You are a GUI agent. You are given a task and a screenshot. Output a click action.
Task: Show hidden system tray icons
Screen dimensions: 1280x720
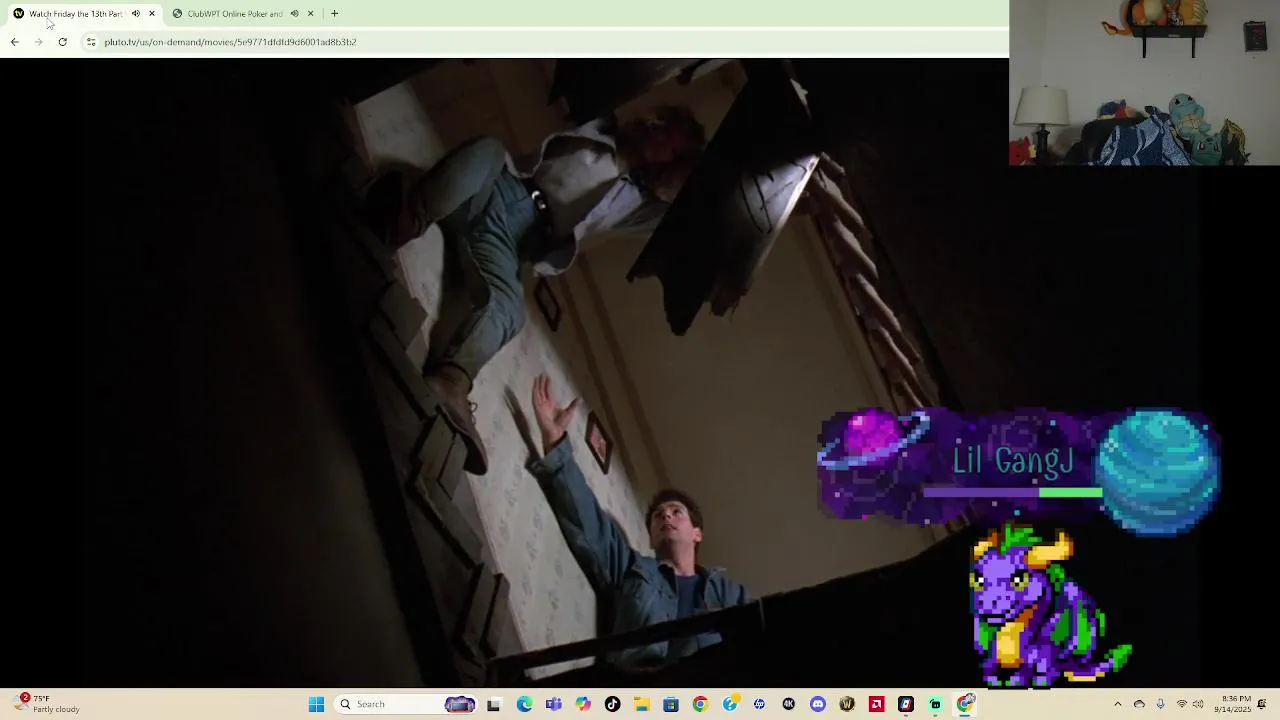1118,704
